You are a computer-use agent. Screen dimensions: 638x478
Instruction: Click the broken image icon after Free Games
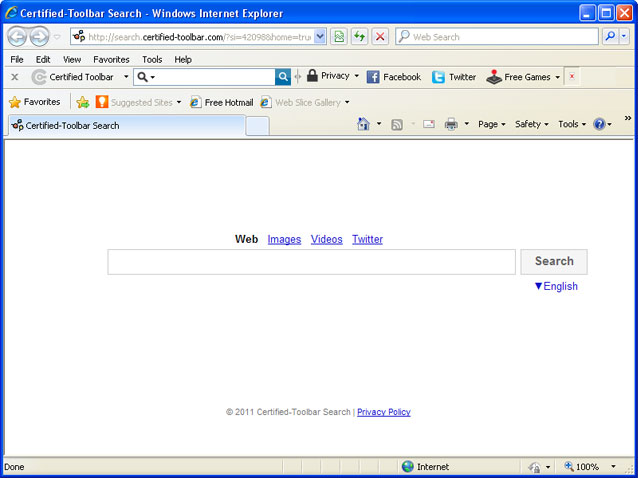572,76
